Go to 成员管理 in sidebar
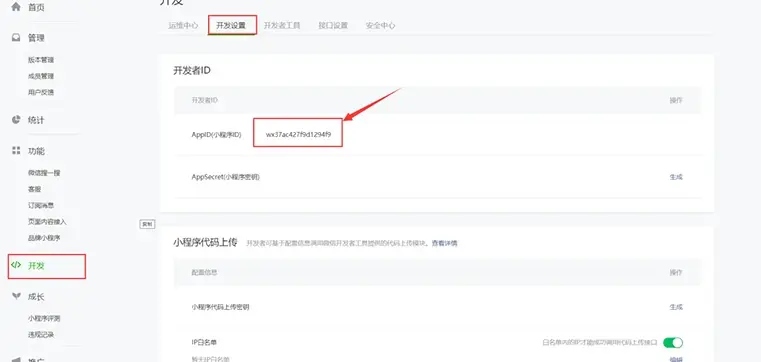The image size is (761, 362). (x=41, y=76)
